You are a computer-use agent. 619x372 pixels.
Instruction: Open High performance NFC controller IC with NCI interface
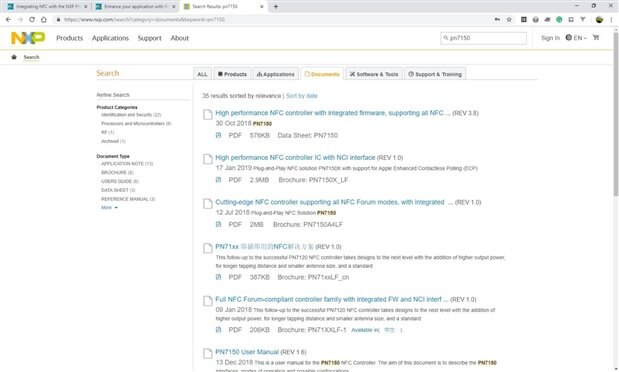pyautogui.click(x=295, y=158)
